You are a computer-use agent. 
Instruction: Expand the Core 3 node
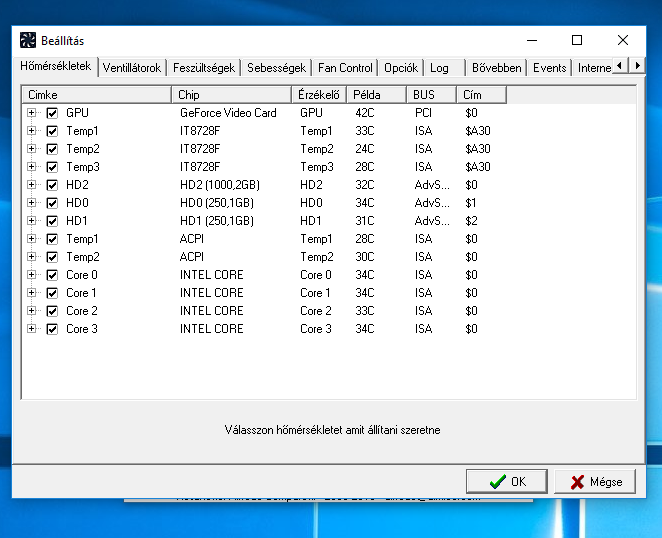tap(31, 329)
